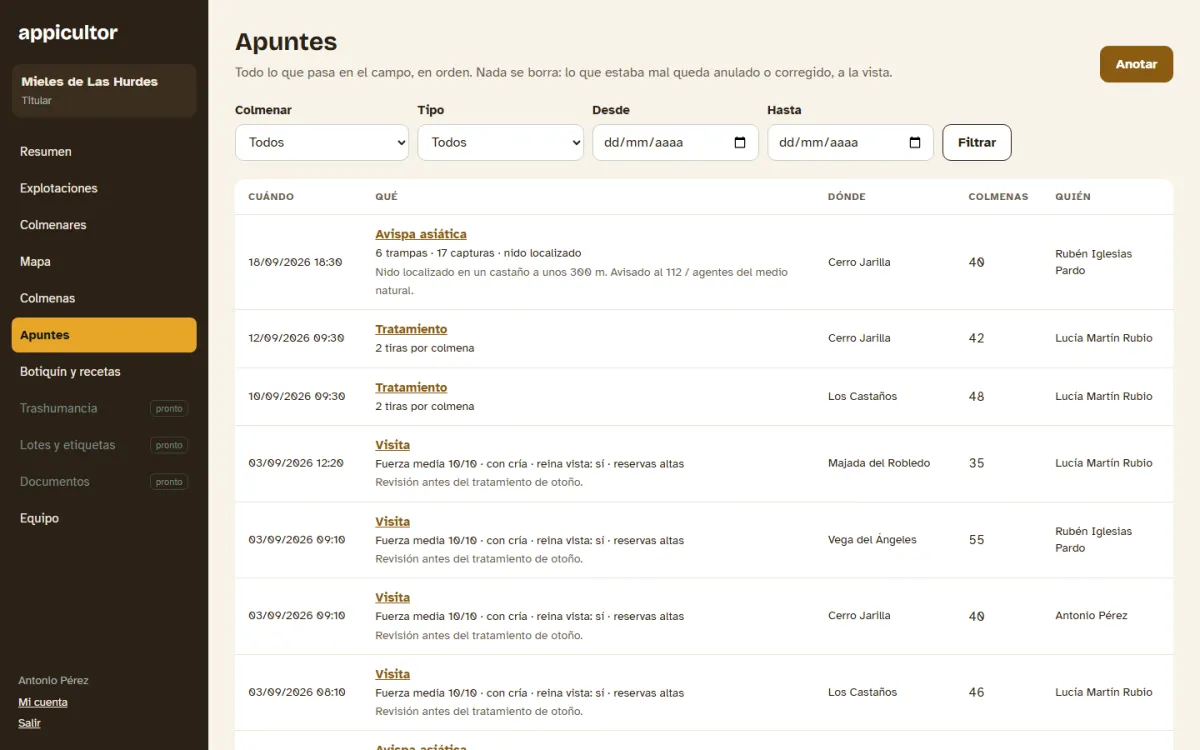The image size is (1200, 750).
Task: Open calendar picker in Desde date field
Action: (740, 142)
